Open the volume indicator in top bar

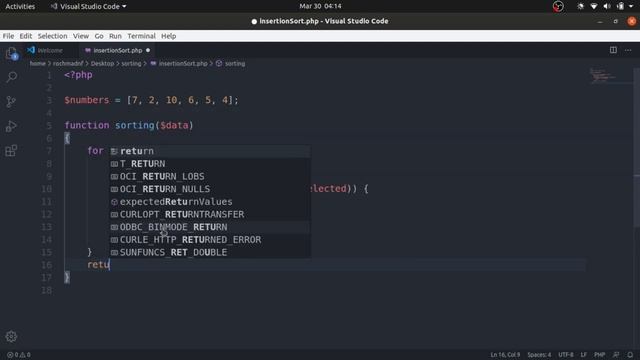pos(607,6)
